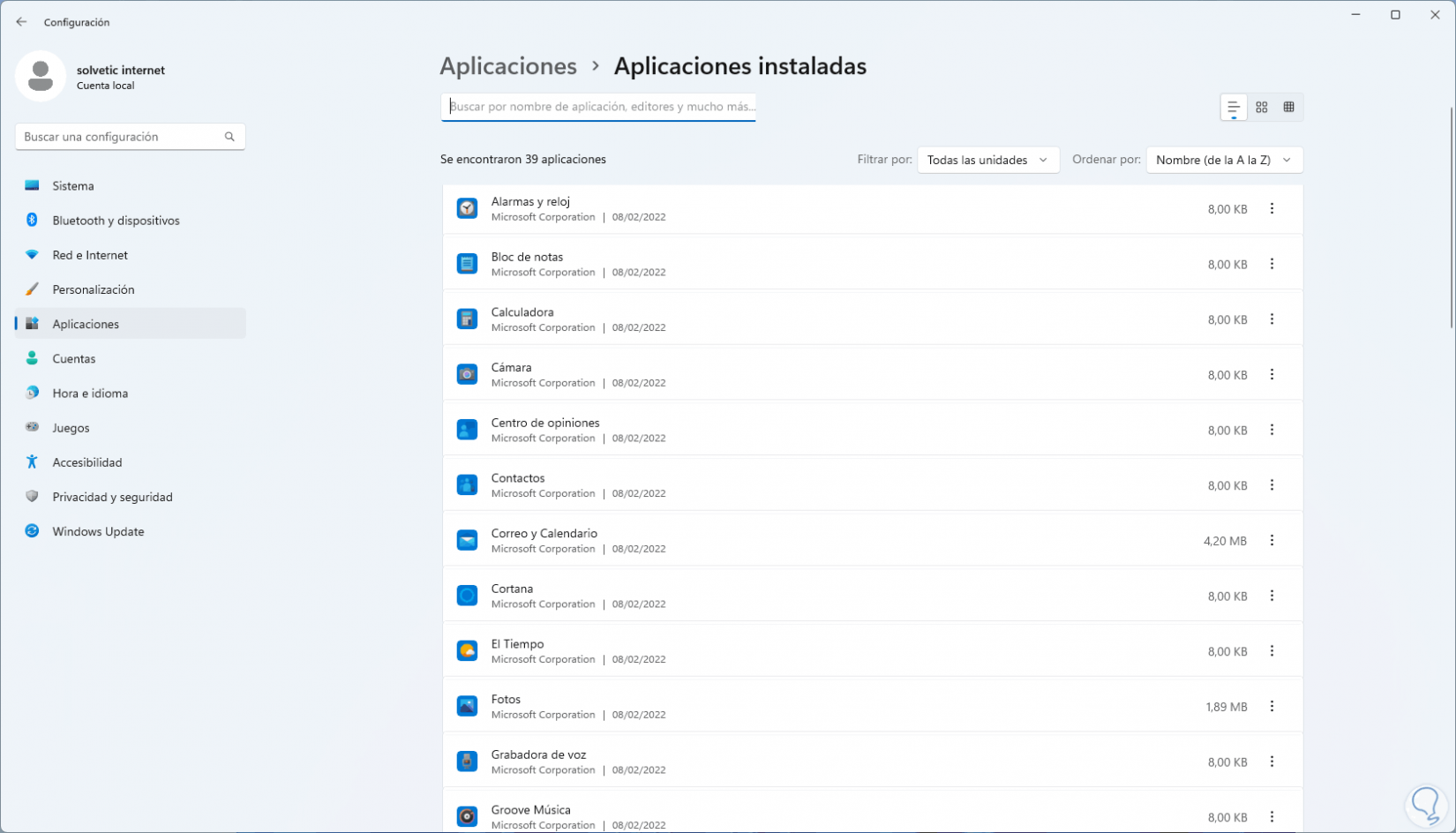This screenshot has height=833, width=1456.
Task: Click the Calculadora app icon
Action: [x=467, y=319]
